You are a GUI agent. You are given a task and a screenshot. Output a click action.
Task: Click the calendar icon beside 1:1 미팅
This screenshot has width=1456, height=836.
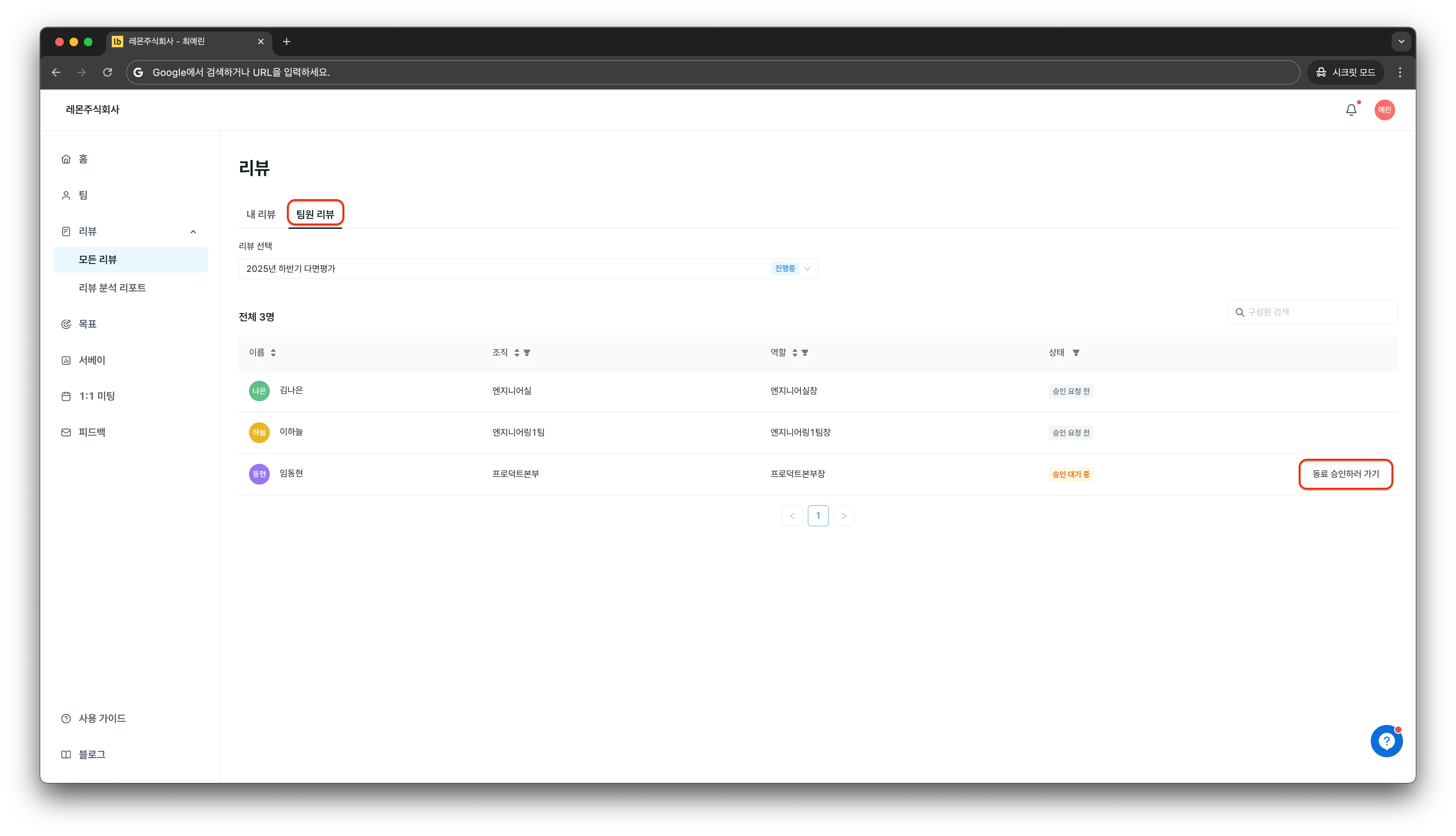tap(66, 396)
